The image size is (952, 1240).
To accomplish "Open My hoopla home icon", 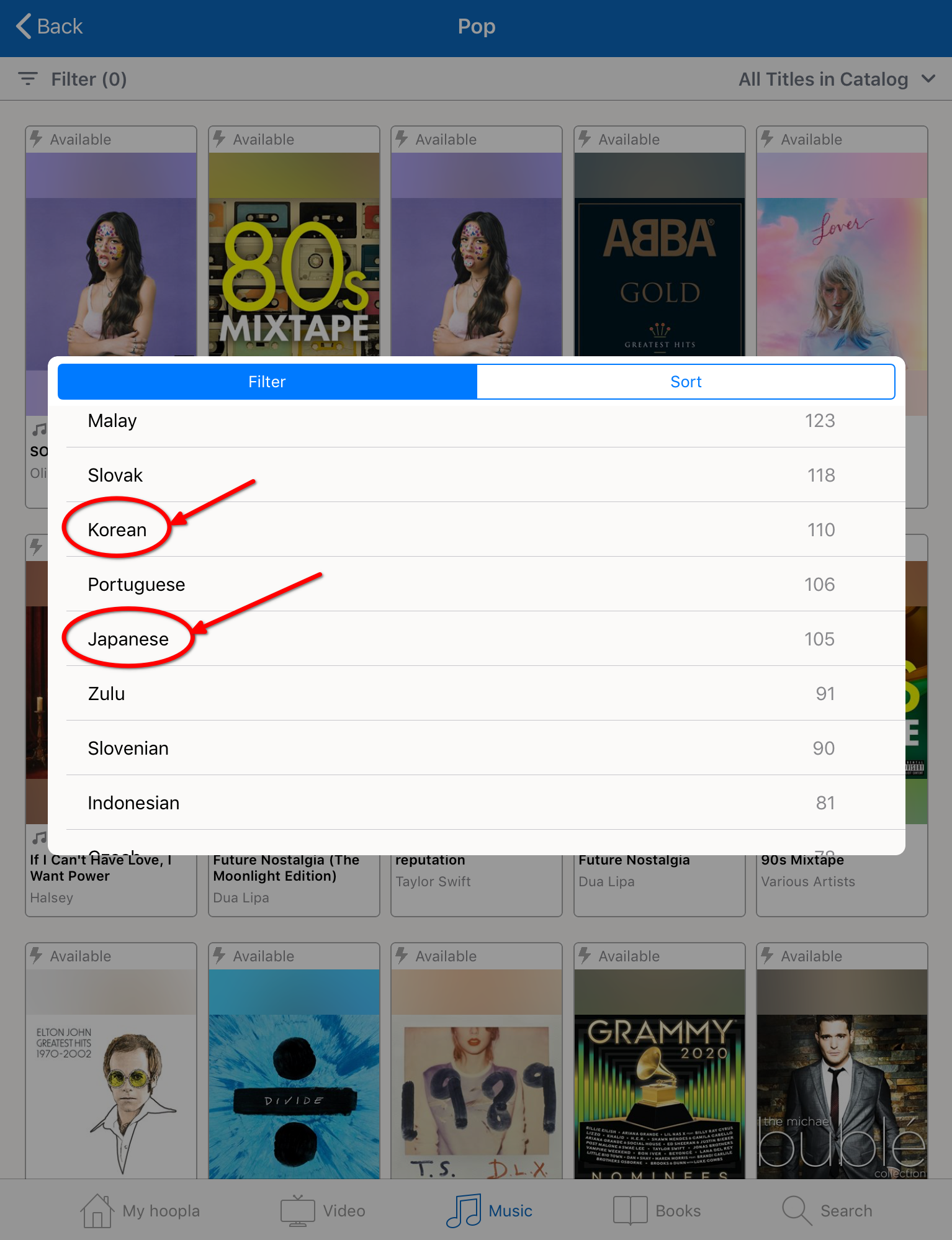I will coord(97,1210).
